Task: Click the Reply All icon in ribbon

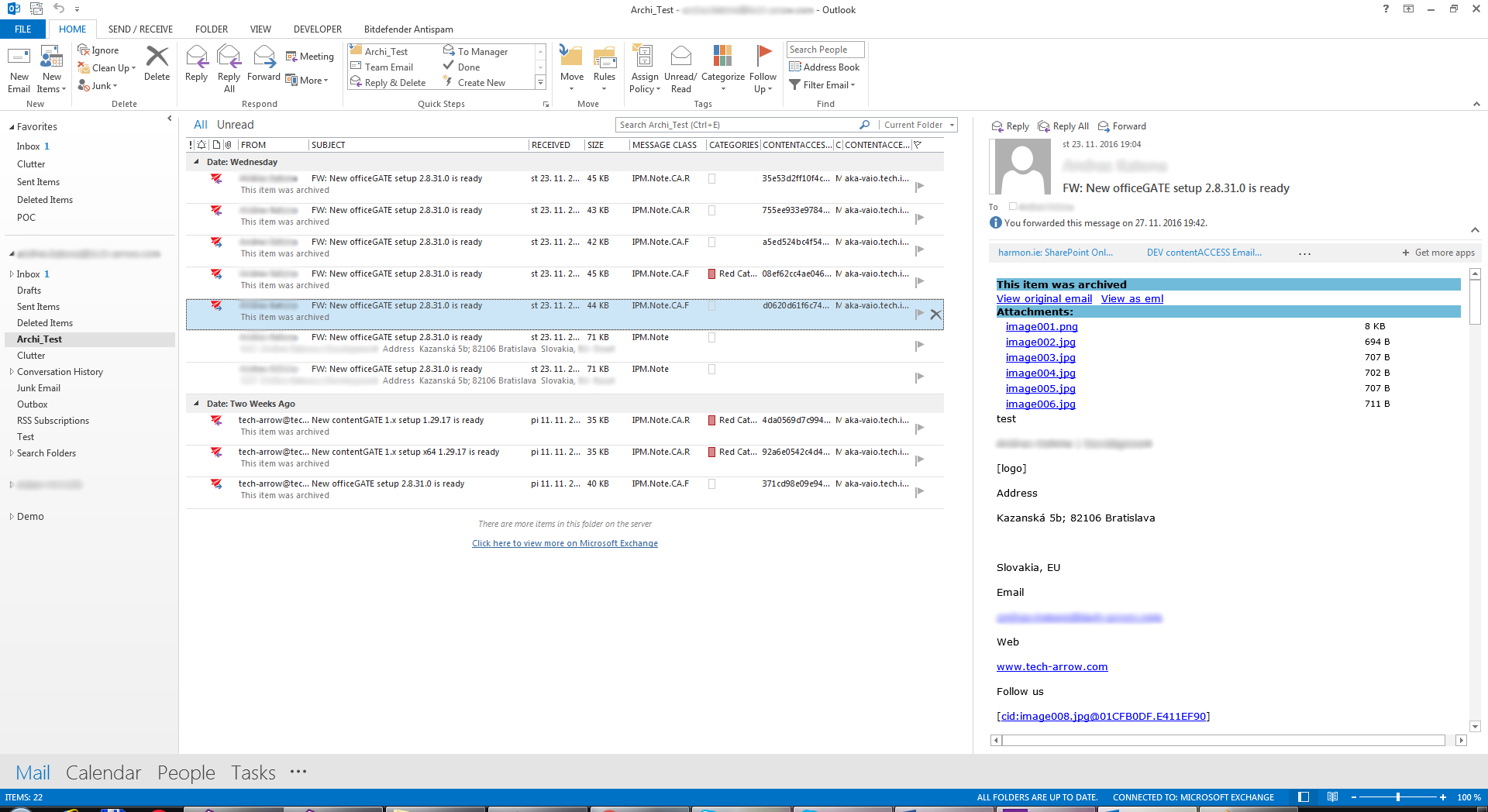Action: (229, 57)
